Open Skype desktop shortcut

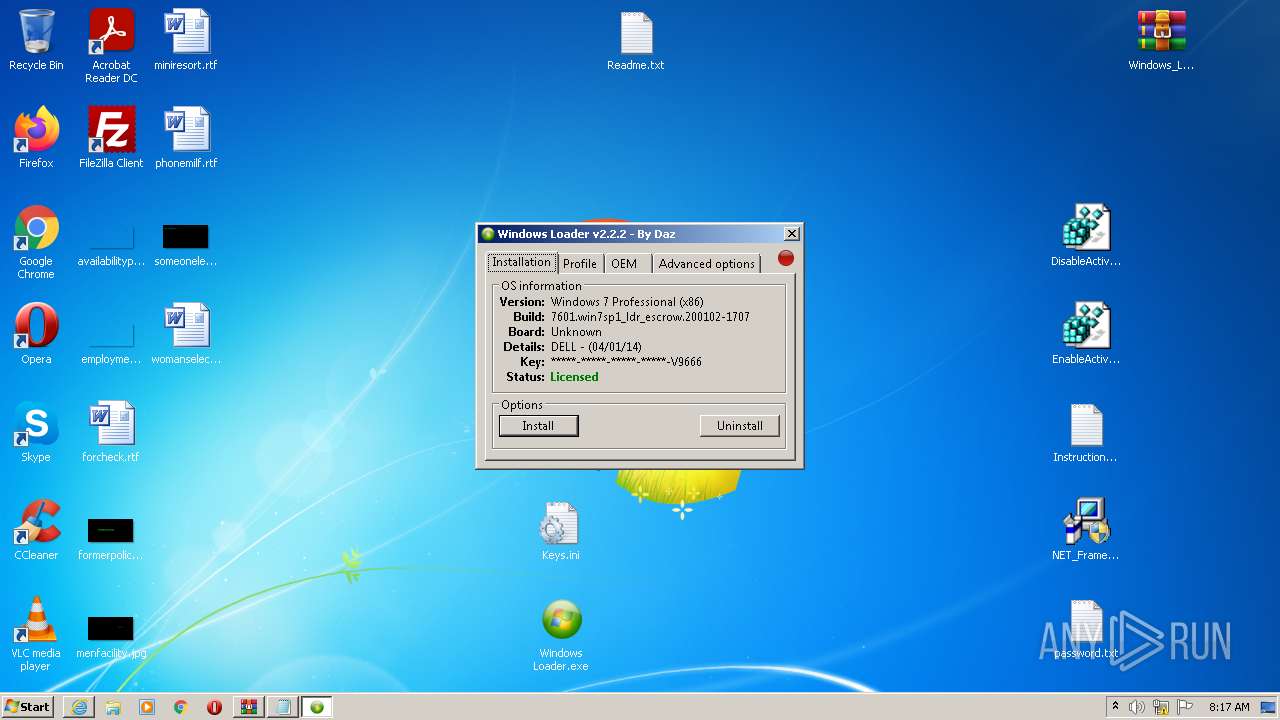coord(36,432)
